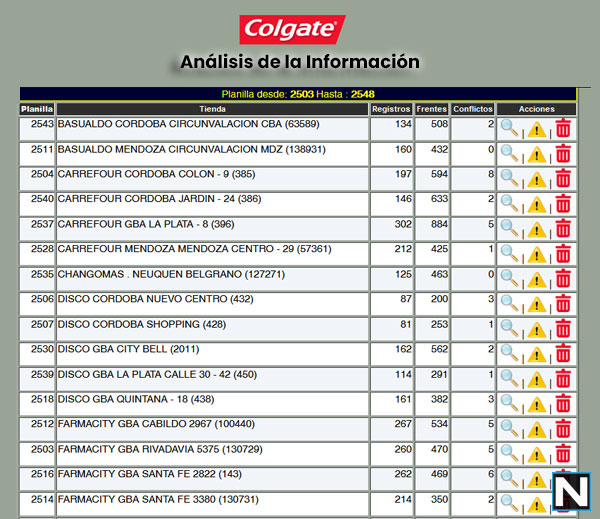Delete planilla 2539 via trash icon
Image resolution: width=600 pixels, height=519 pixels.
coord(563,378)
